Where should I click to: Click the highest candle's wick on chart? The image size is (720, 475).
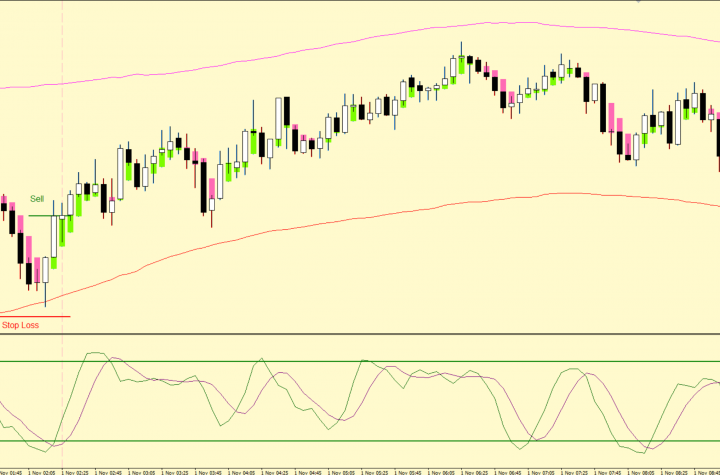[461, 47]
